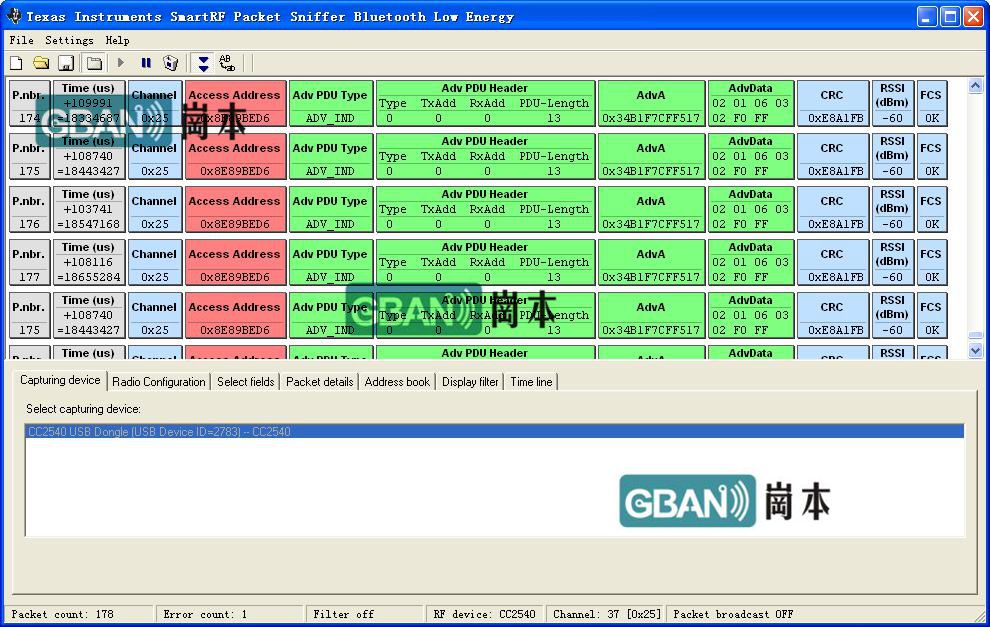Switch to the Select fields tab
Screen dimensions: 990x627
[x=246, y=382]
